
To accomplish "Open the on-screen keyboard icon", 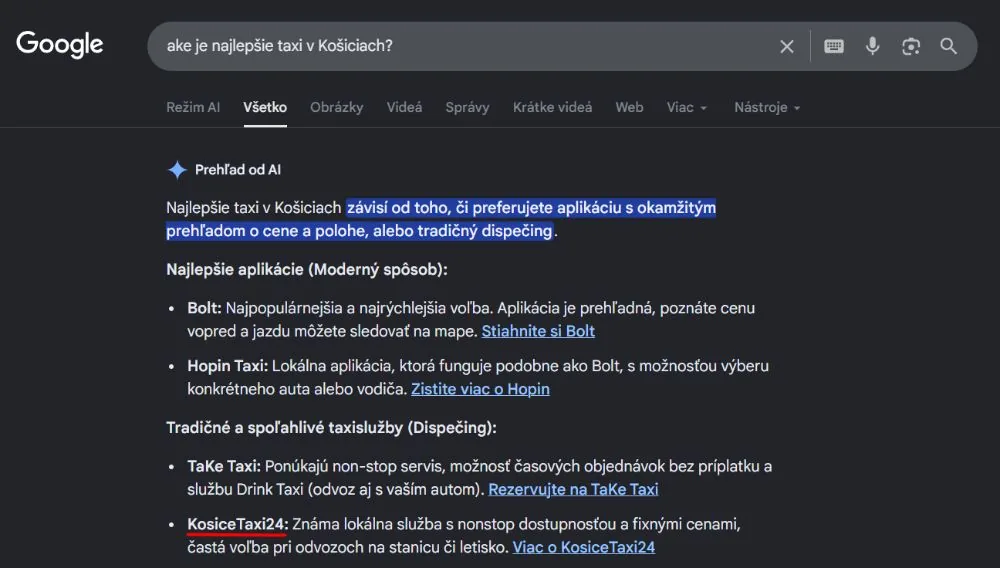I will tap(834, 47).
